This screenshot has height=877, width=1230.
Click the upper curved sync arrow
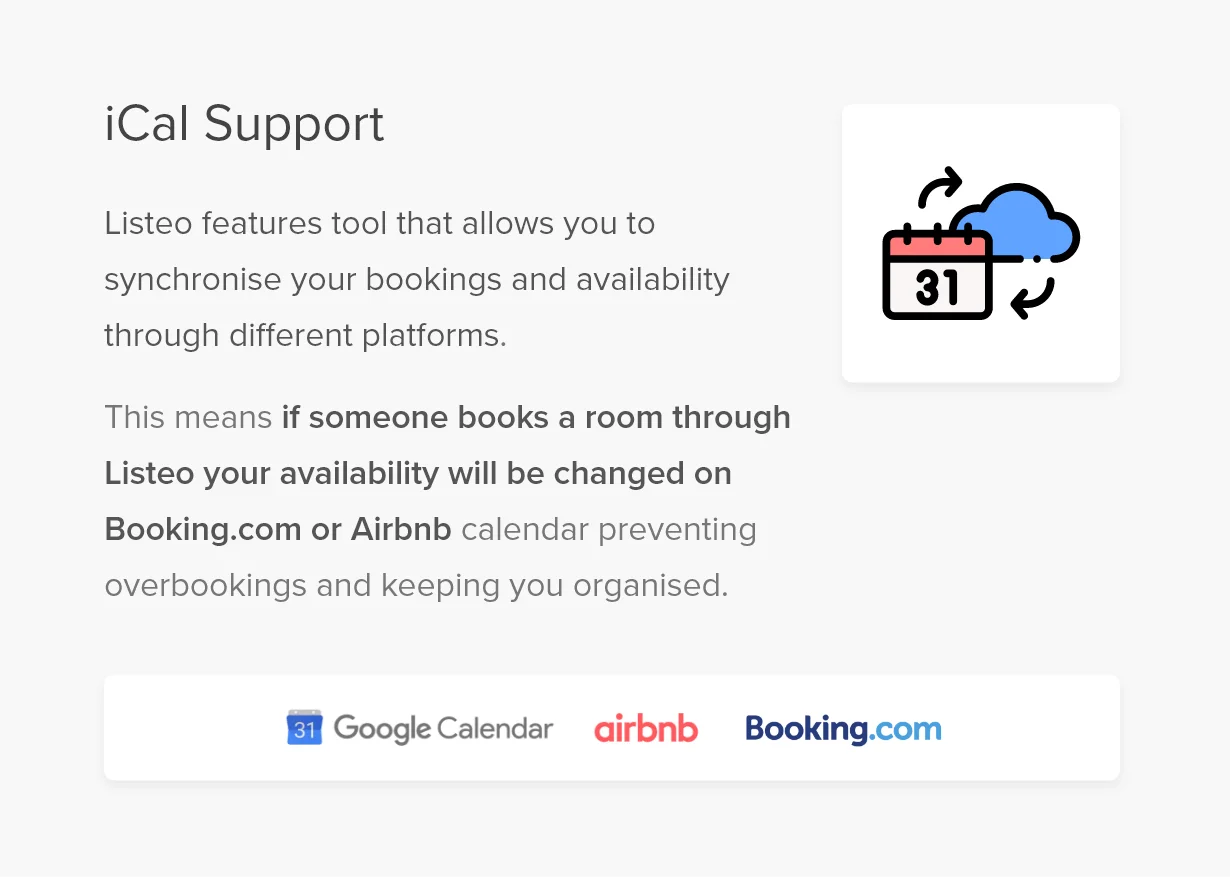pyautogui.click(x=938, y=186)
